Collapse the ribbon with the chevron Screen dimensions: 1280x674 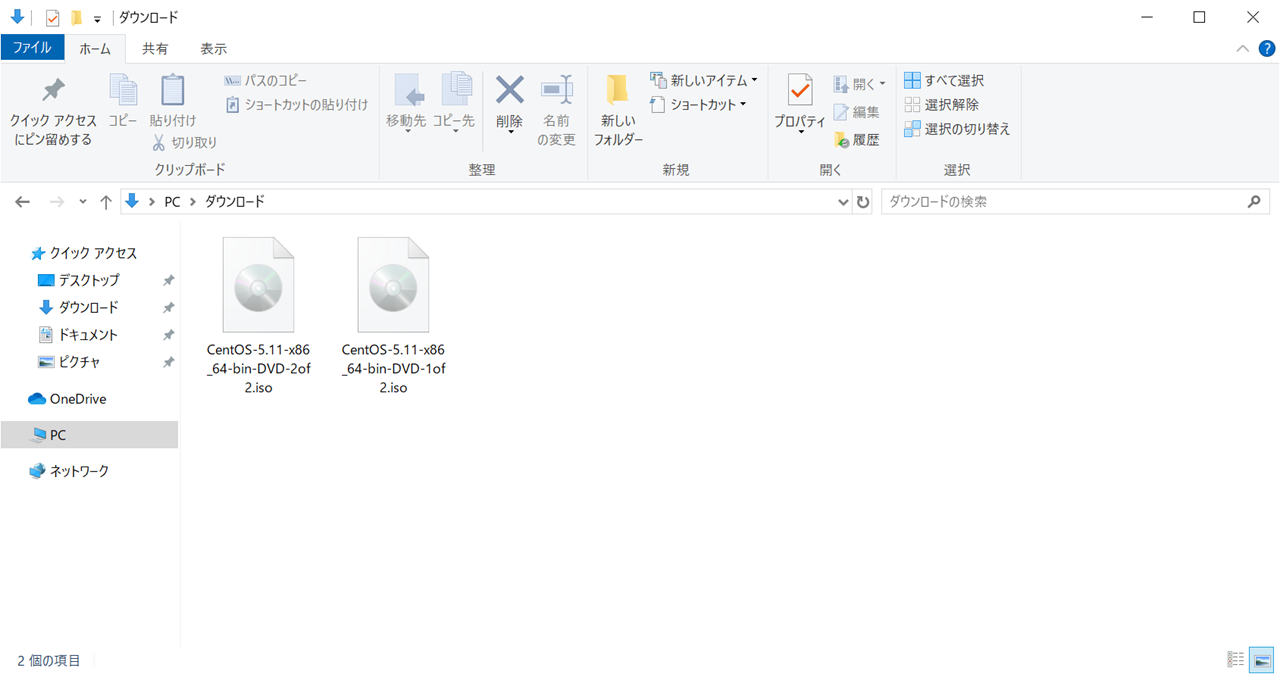click(x=1242, y=47)
